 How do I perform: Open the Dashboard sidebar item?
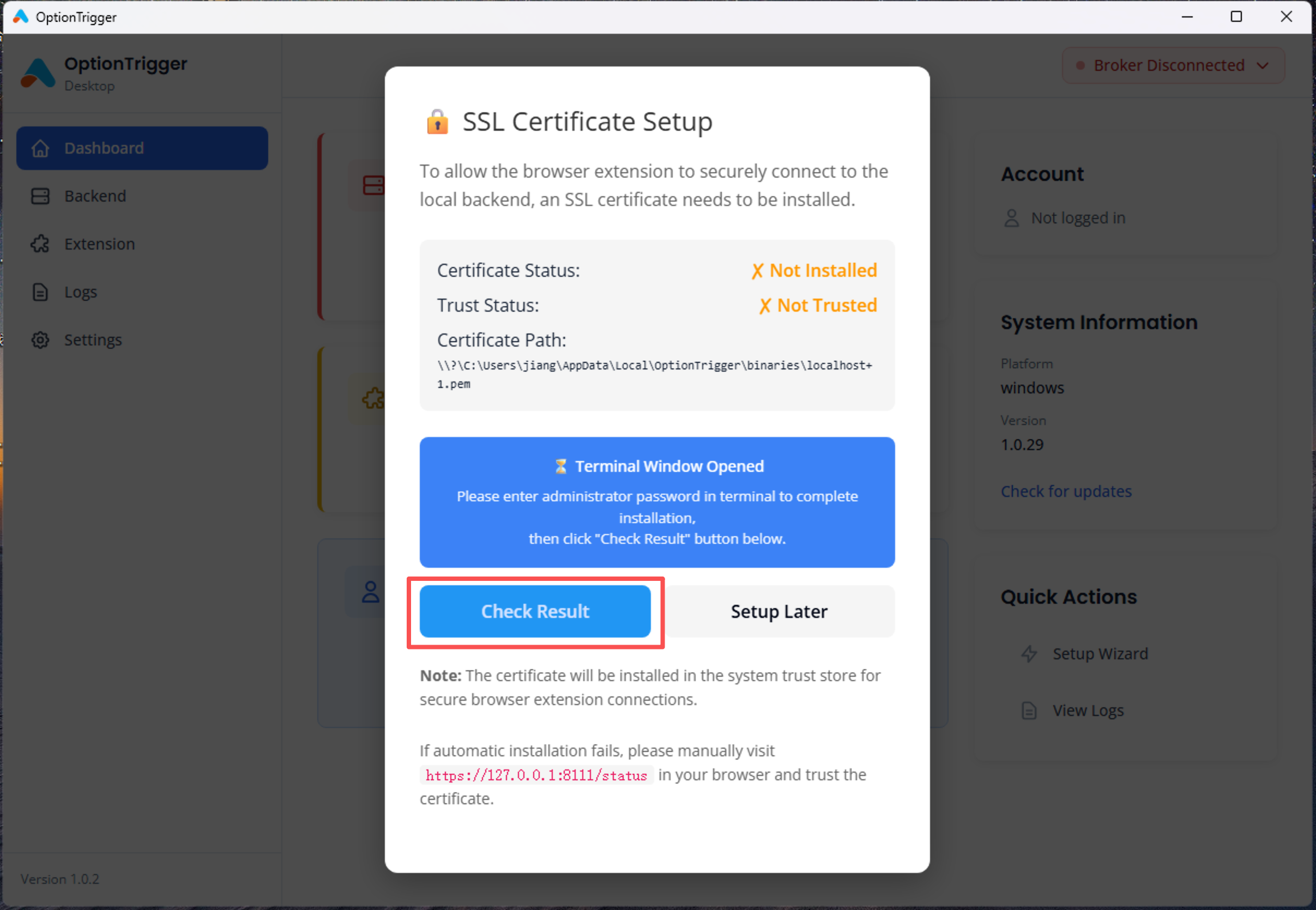click(142, 148)
